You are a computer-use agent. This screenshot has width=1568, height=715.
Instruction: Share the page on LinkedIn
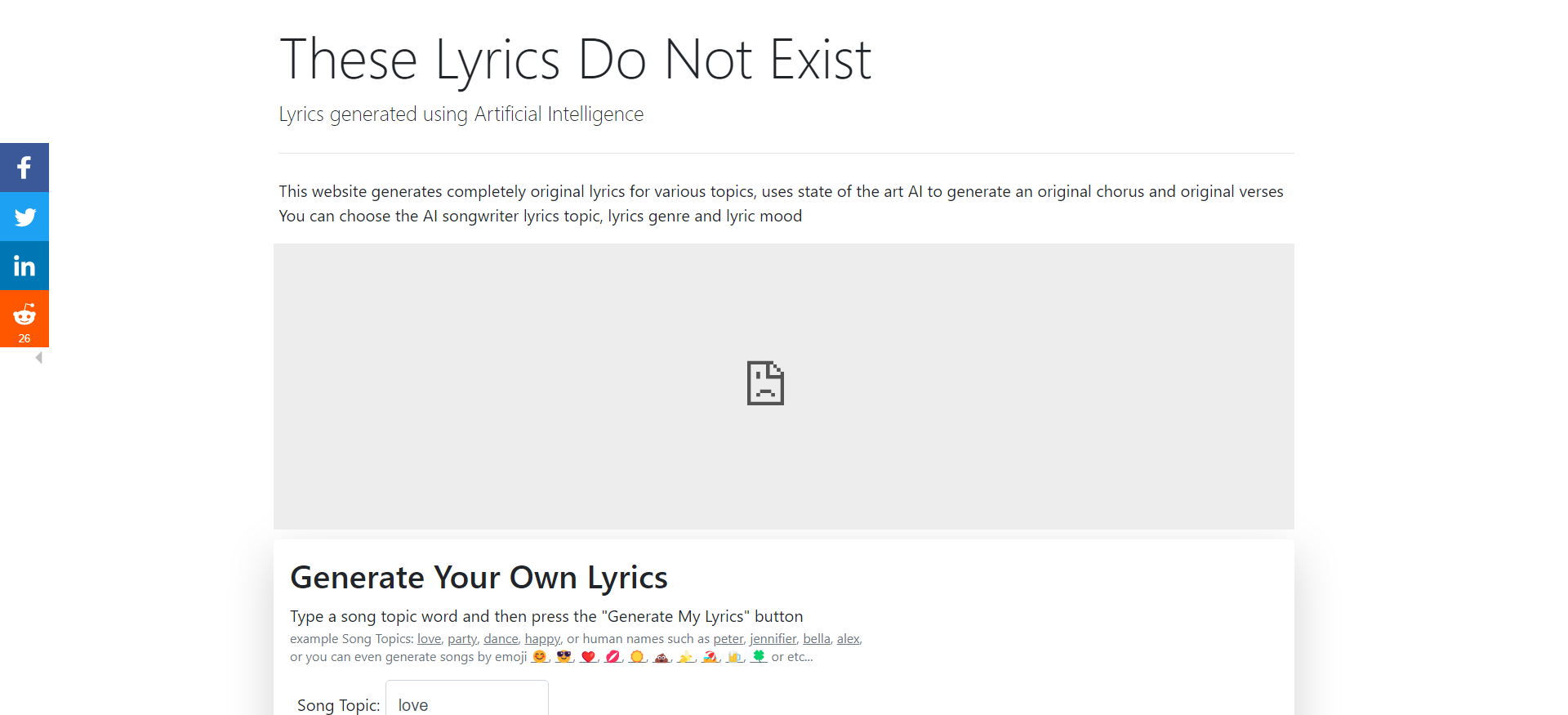pos(24,266)
